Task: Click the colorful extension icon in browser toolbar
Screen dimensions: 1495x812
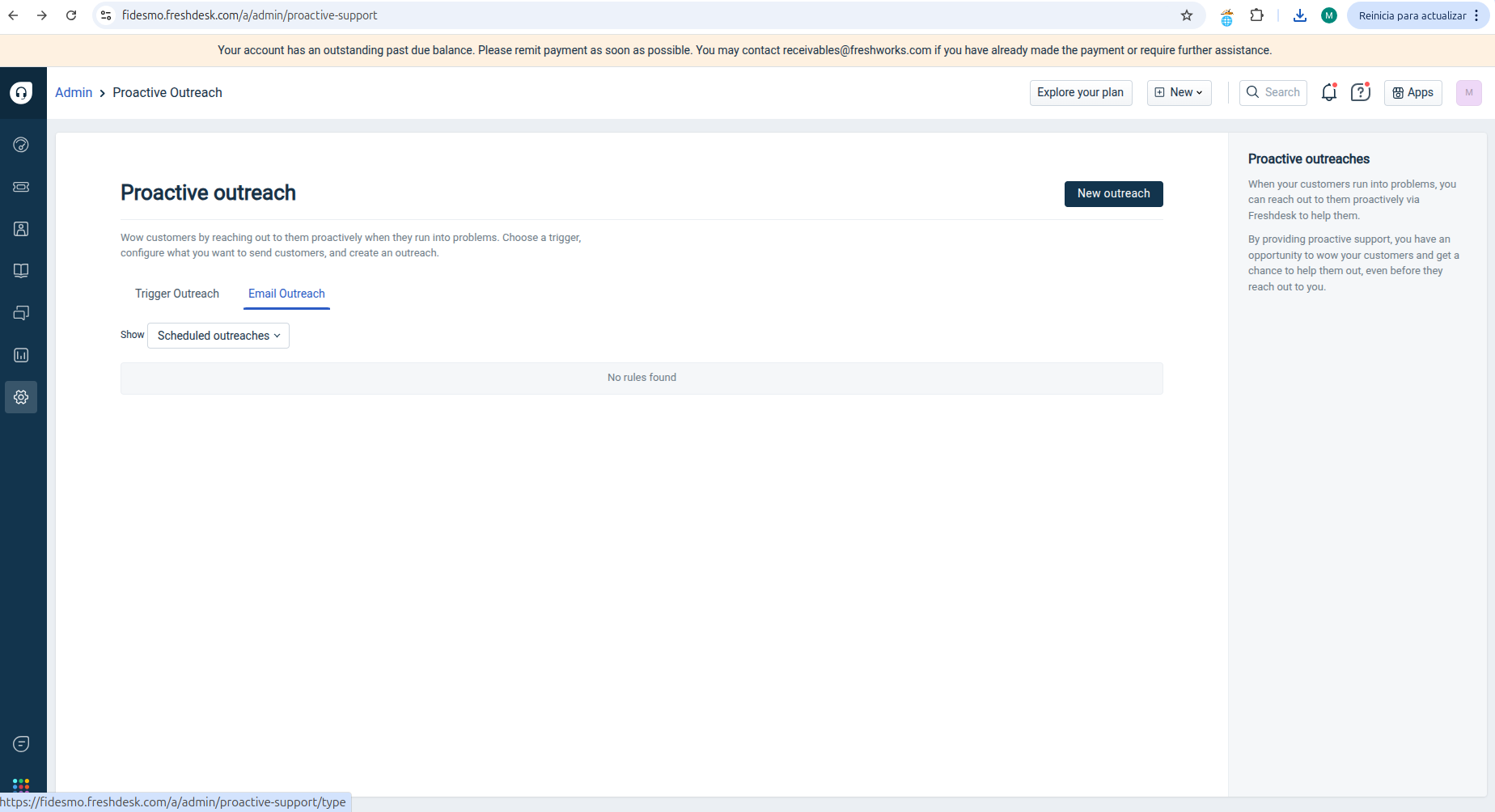Action: point(1227,16)
